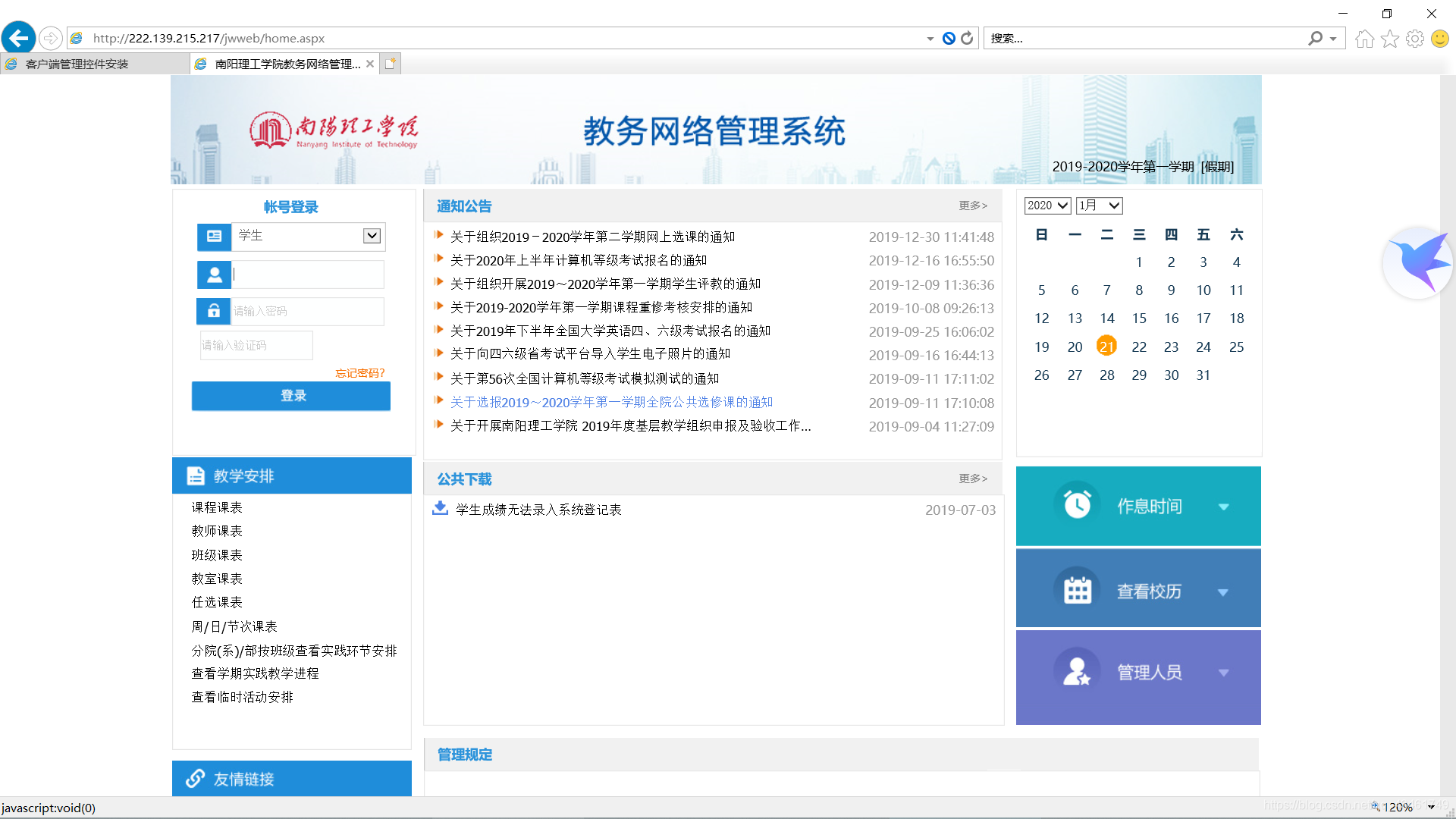Open 周/日/节次课表 in 教学安排
1456x819 pixels.
(234, 626)
